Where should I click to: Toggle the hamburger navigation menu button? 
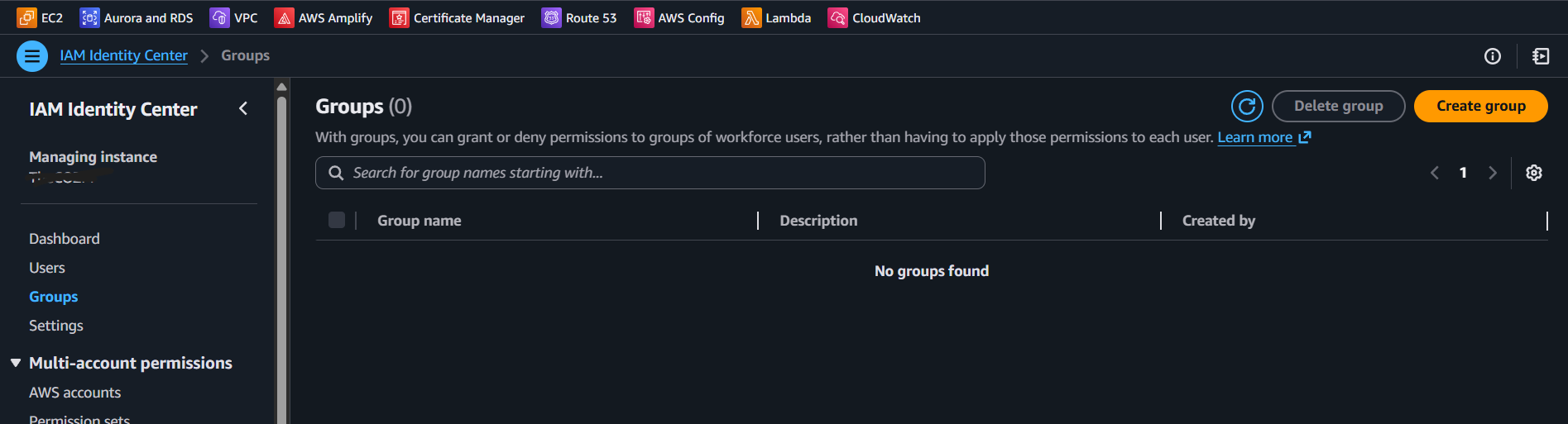[x=32, y=56]
